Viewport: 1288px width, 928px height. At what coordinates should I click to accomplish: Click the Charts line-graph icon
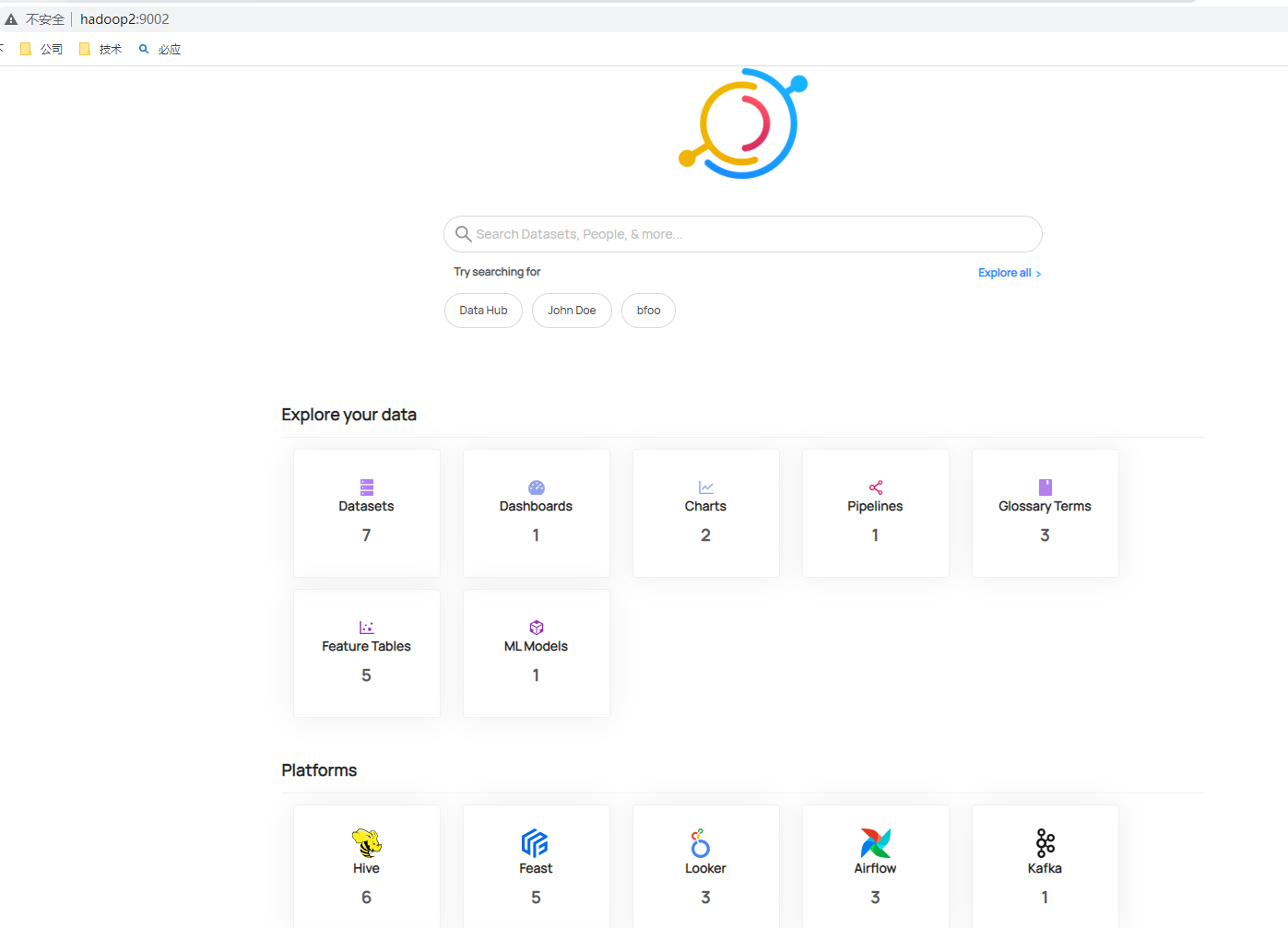click(x=706, y=487)
